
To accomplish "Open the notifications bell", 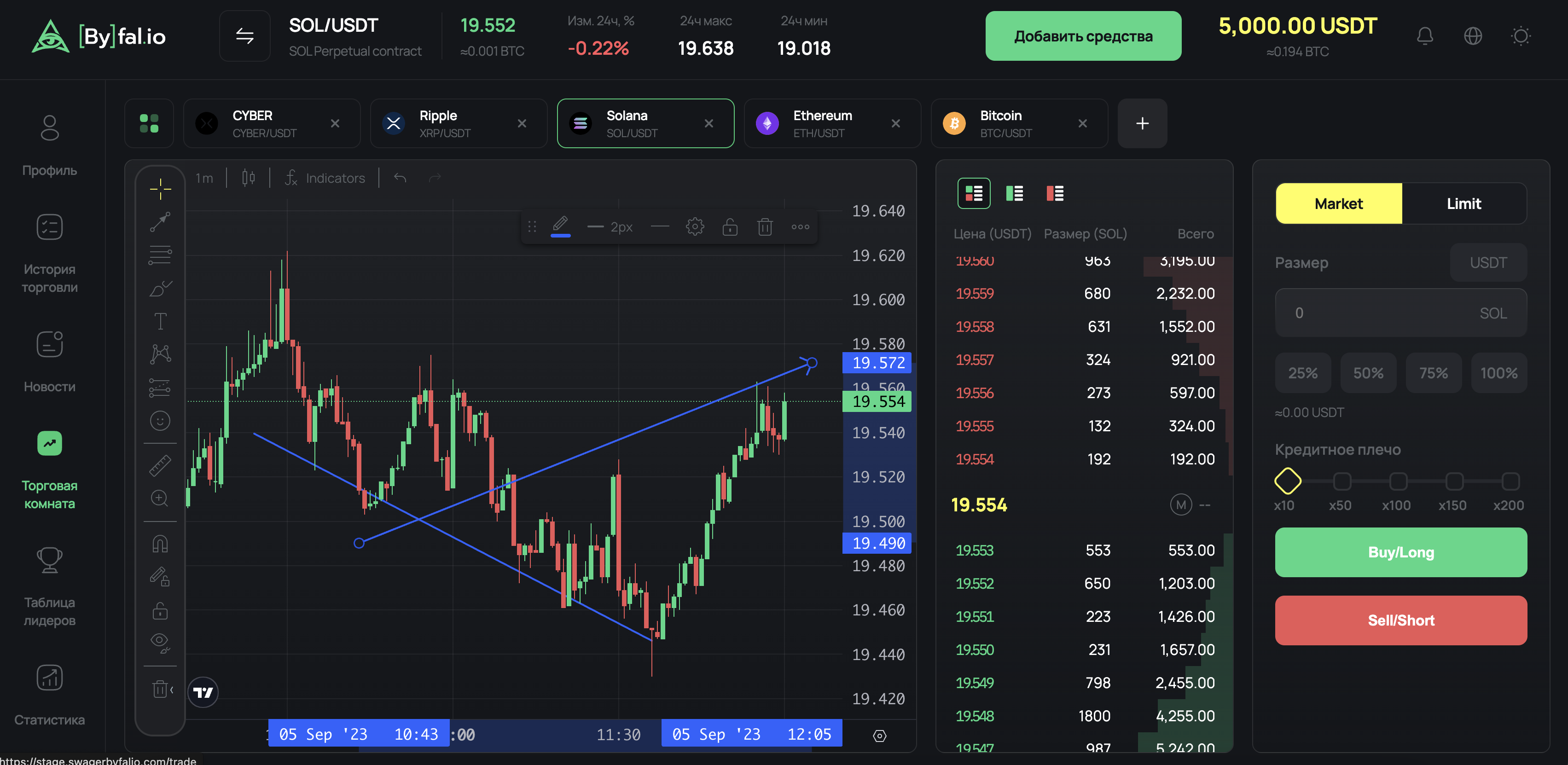I will coord(1425,36).
